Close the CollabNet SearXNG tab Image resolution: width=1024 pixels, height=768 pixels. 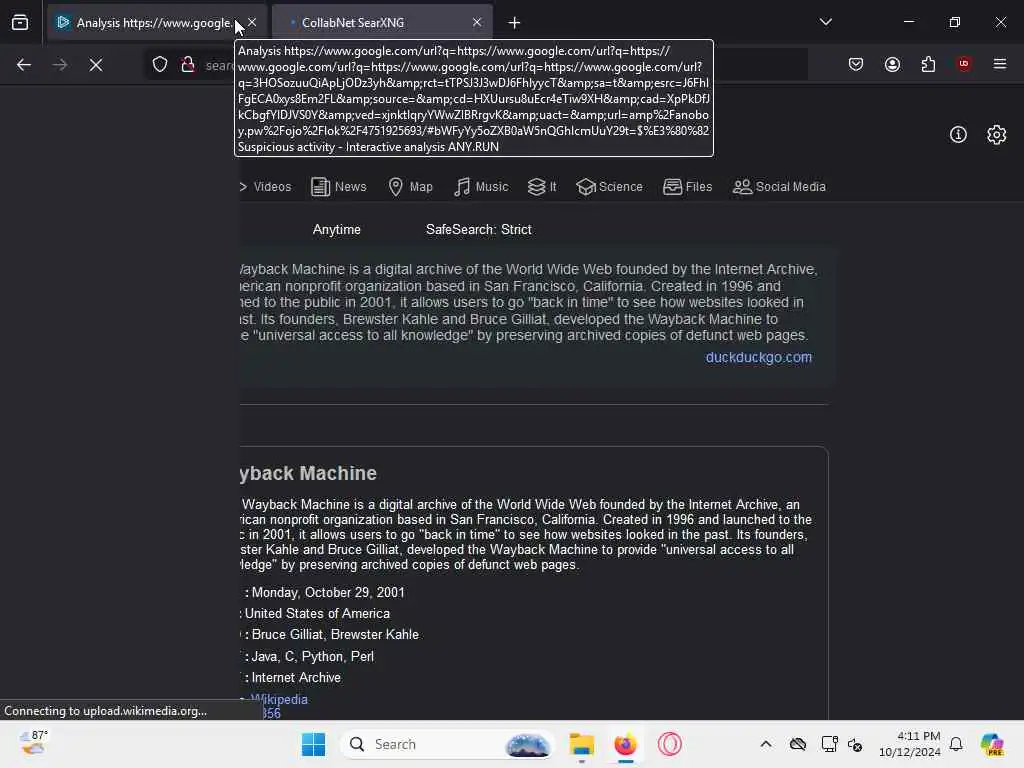click(x=477, y=22)
